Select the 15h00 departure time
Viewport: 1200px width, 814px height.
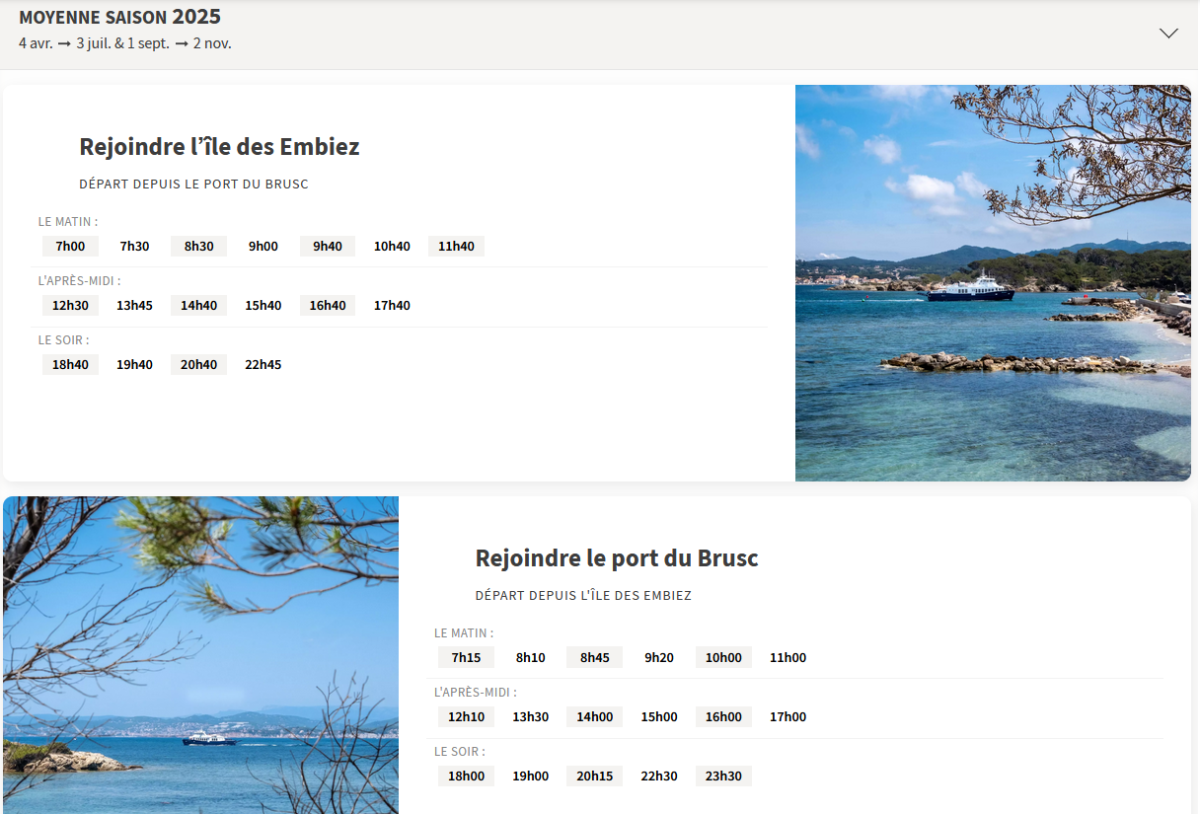[x=659, y=716]
